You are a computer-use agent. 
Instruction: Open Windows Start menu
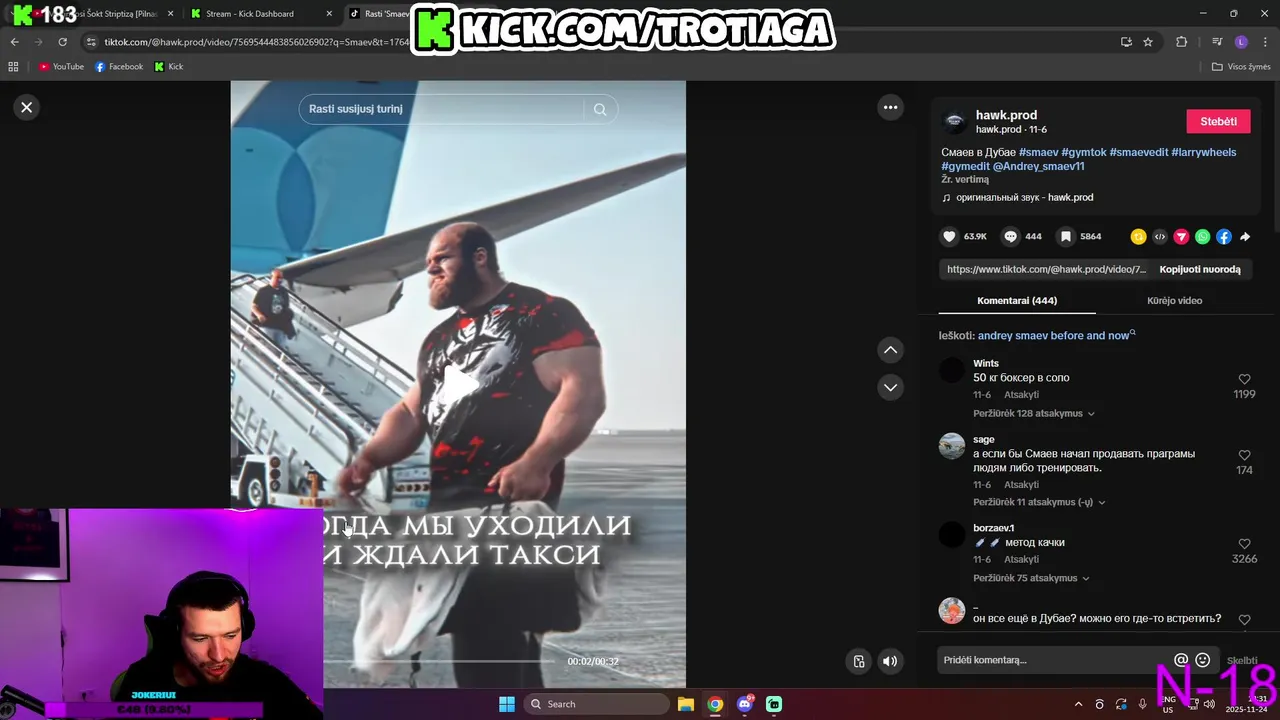(507, 704)
